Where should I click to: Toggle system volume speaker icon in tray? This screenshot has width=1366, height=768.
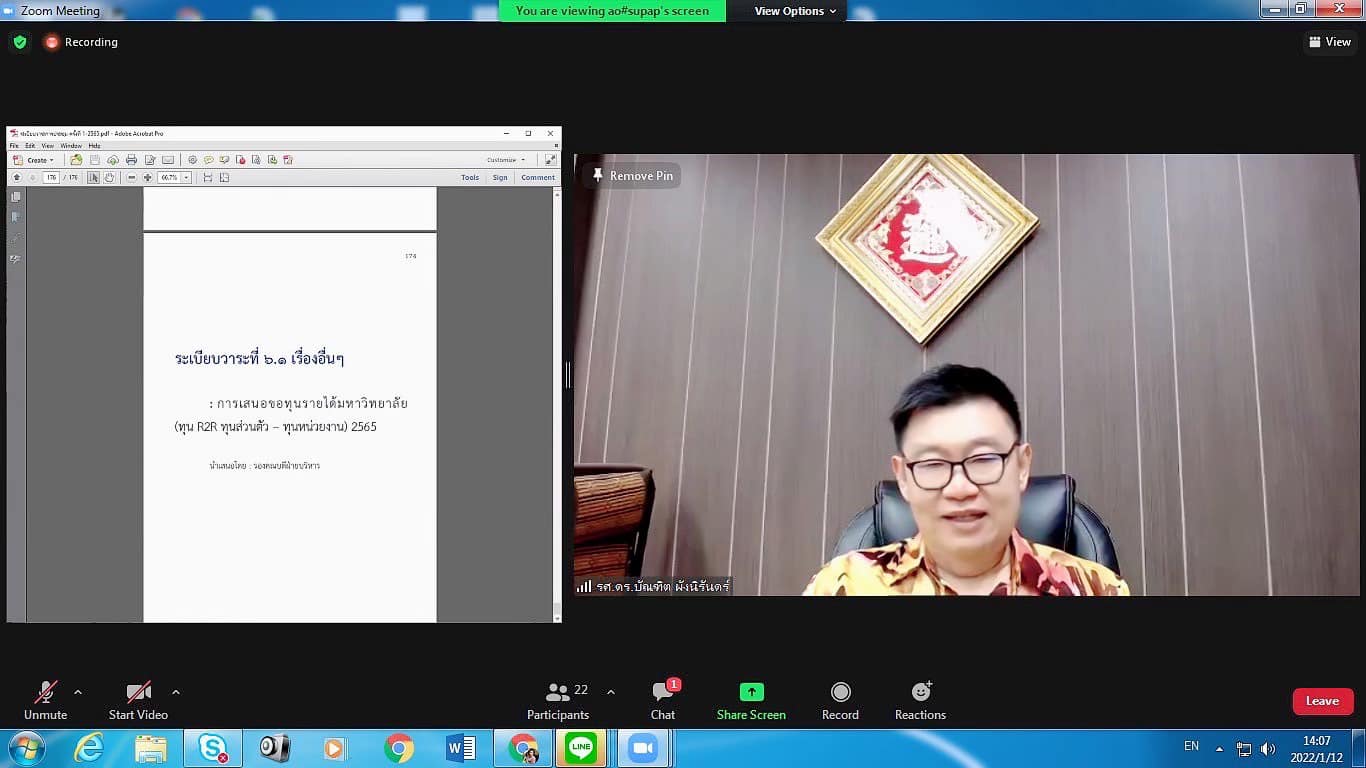pos(1268,748)
